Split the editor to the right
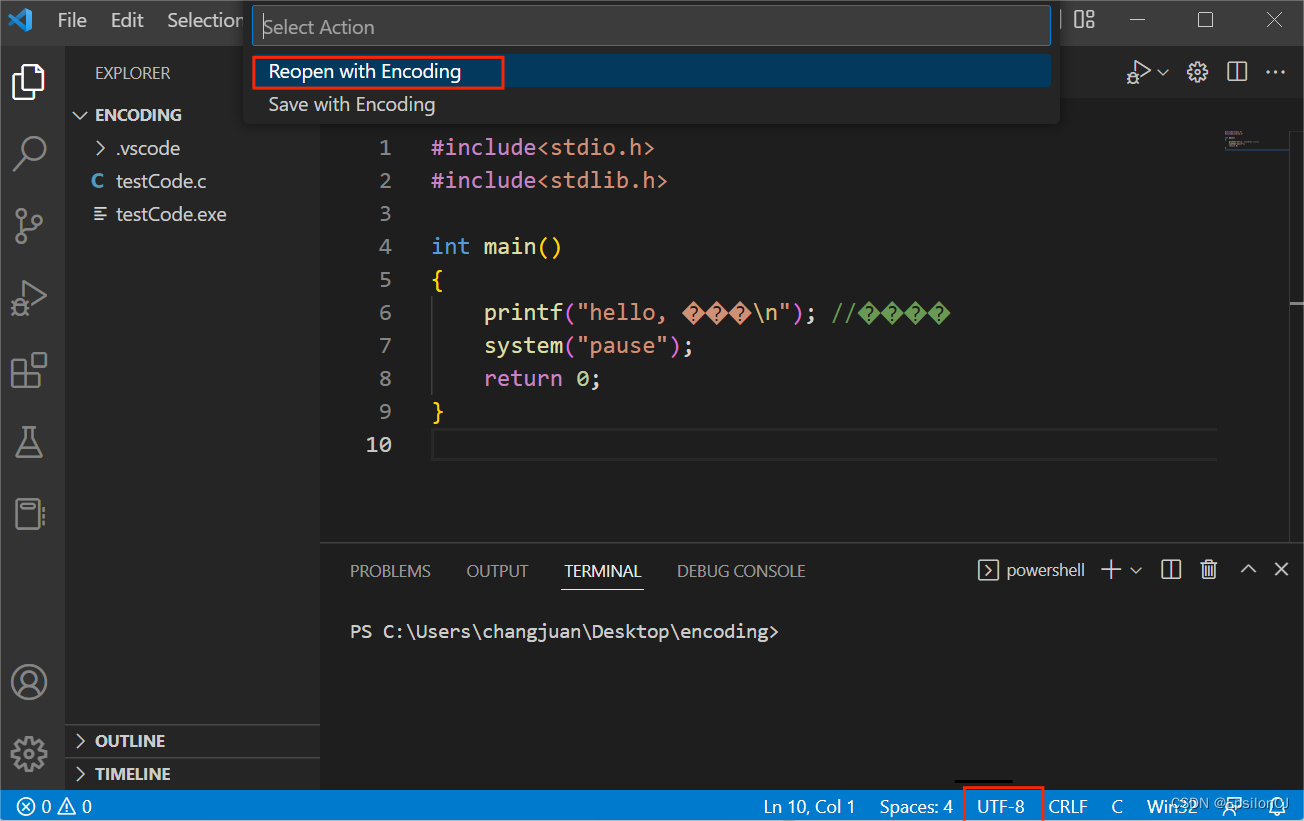Image resolution: width=1304 pixels, height=821 pixels. click(x=1237, y=72)
